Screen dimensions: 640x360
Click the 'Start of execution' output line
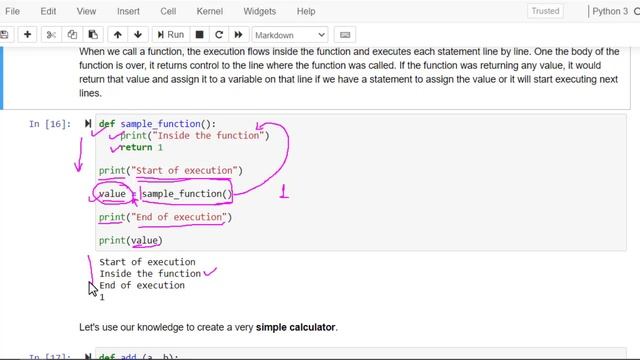pyautogui.click(x=147, y=262)
